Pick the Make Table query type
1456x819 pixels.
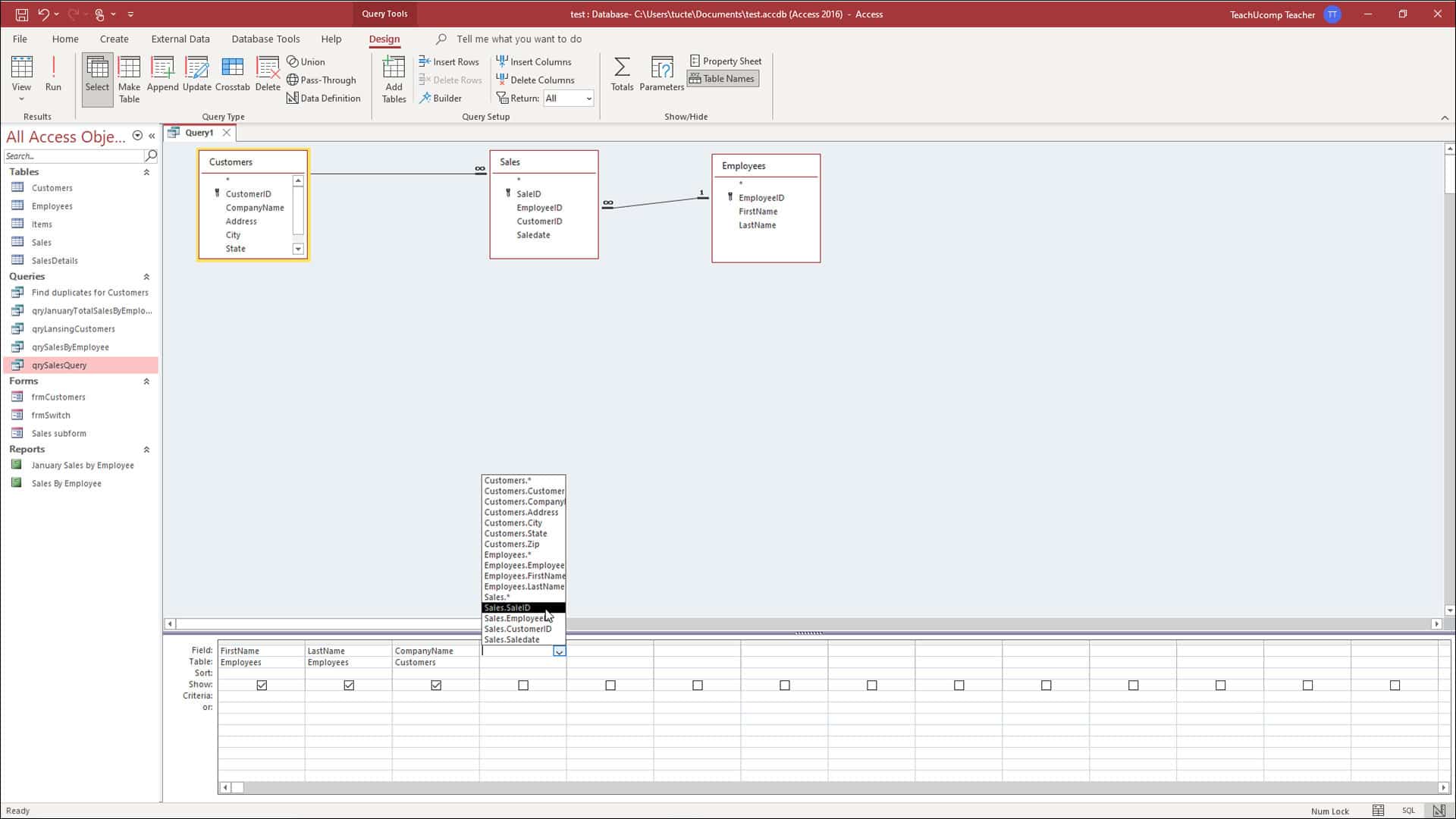pos(129,79)
